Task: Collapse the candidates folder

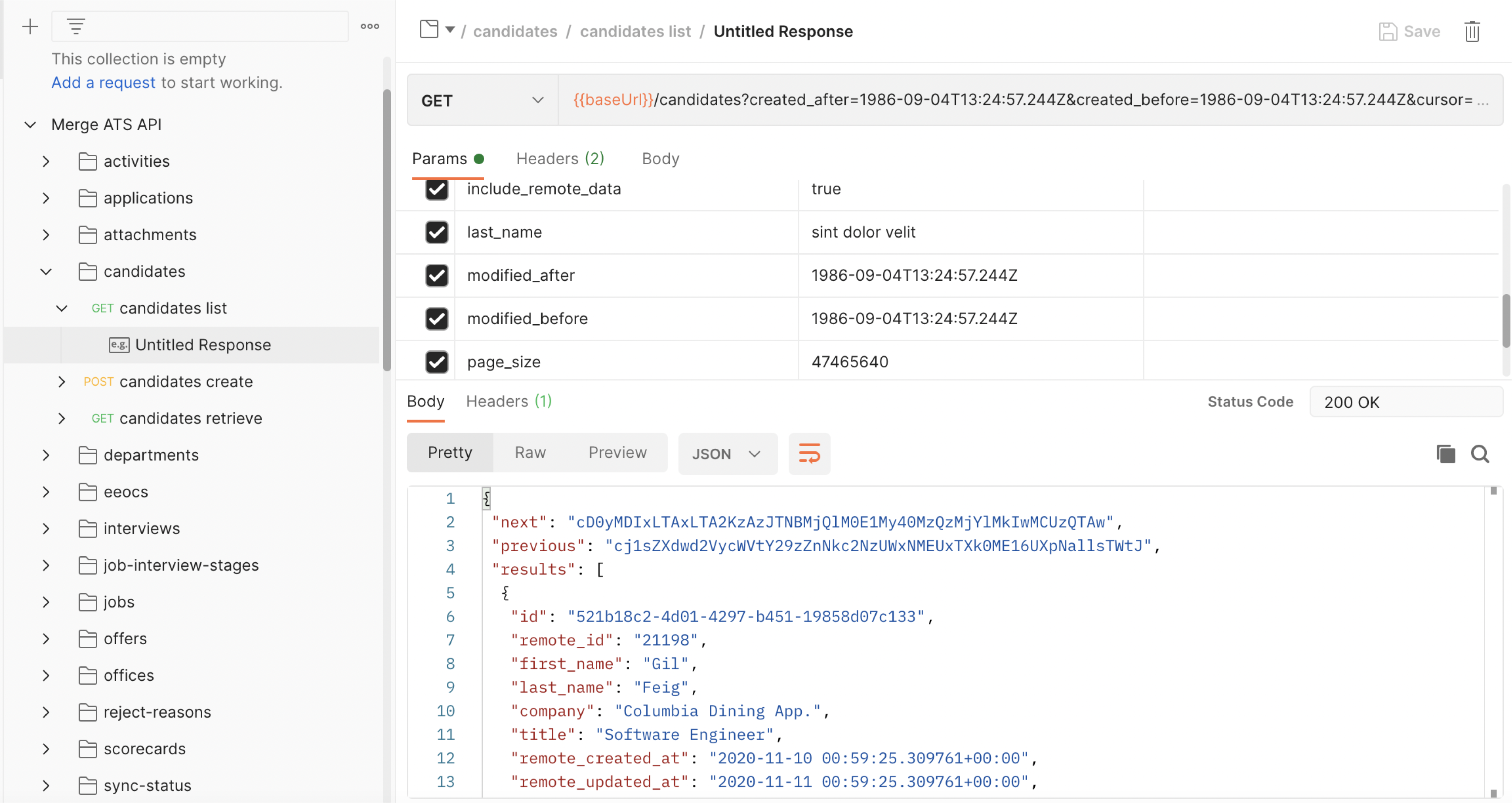Action: tap(46, 271)
